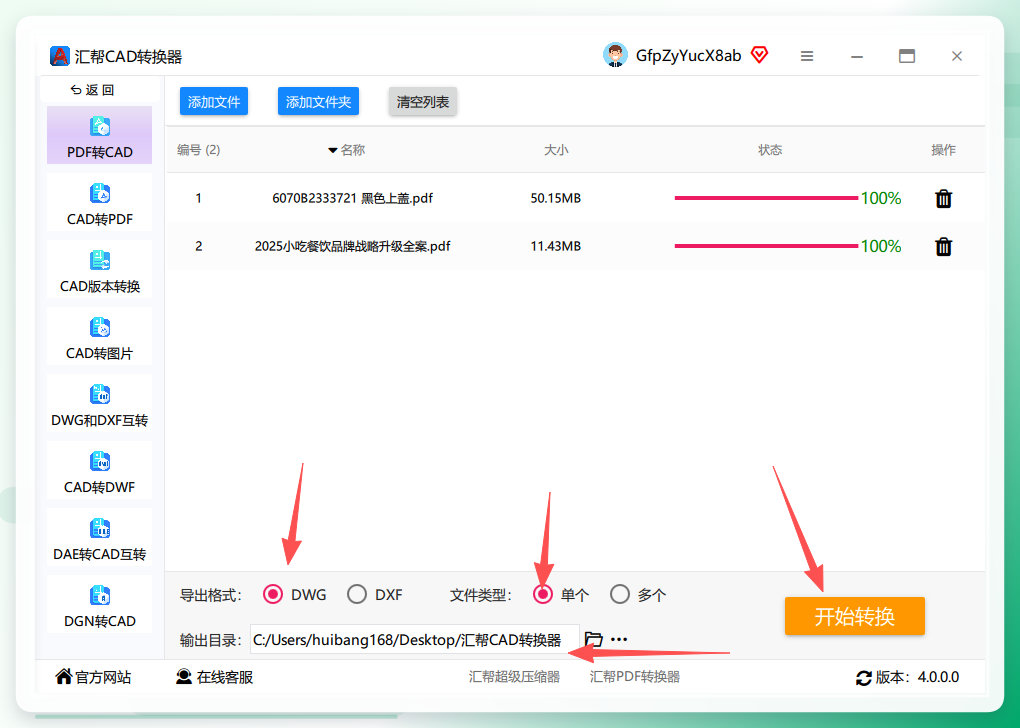
Task: Open 汇帮PDF转换器 link
Action: 634,677
